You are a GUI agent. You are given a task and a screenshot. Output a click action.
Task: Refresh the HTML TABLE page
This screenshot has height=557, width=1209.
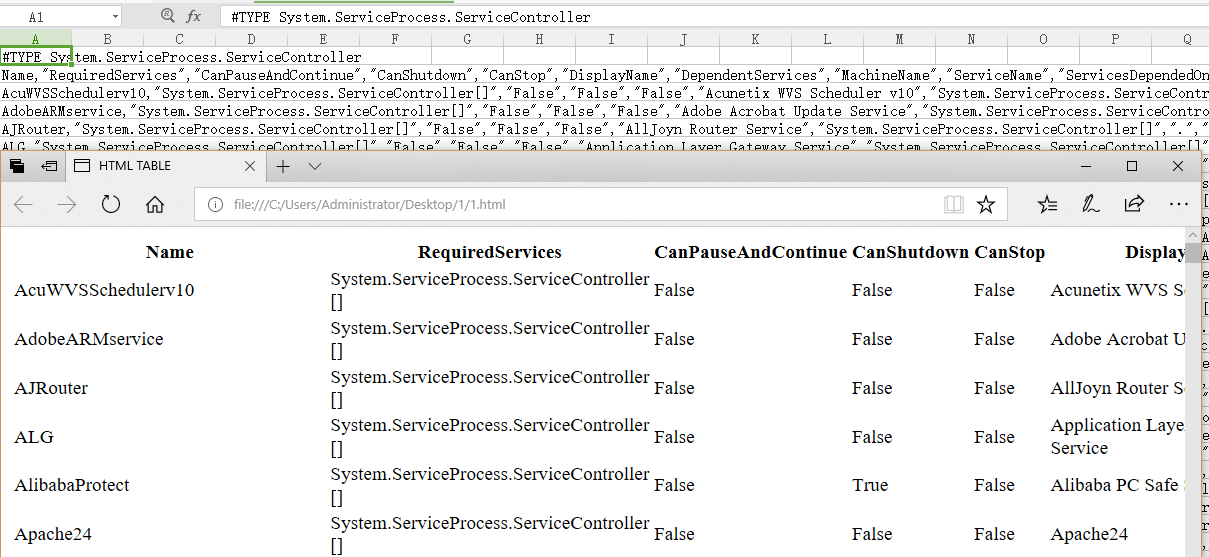coord(111,204)
